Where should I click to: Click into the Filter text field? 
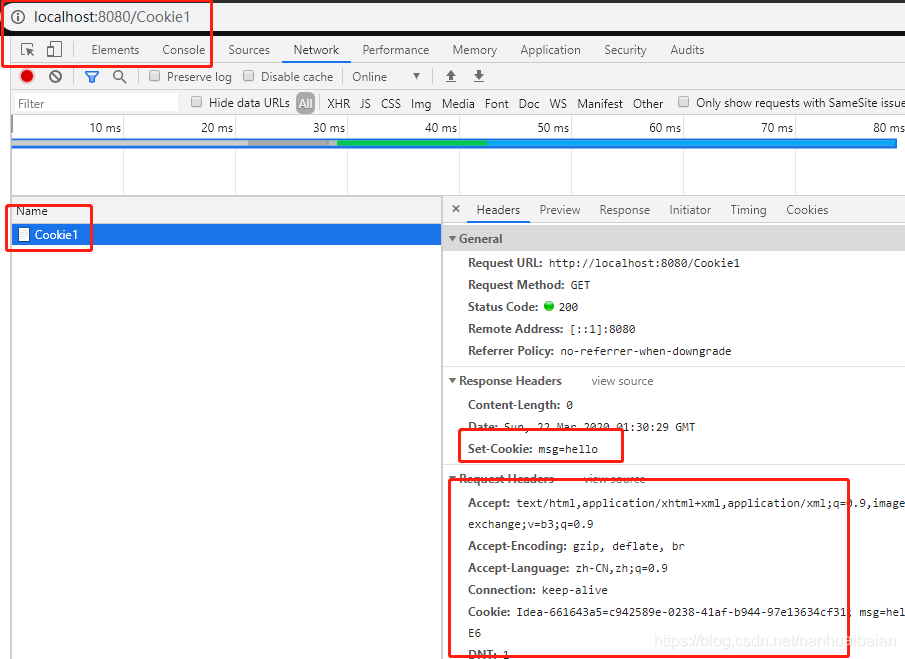click(97, 103)
